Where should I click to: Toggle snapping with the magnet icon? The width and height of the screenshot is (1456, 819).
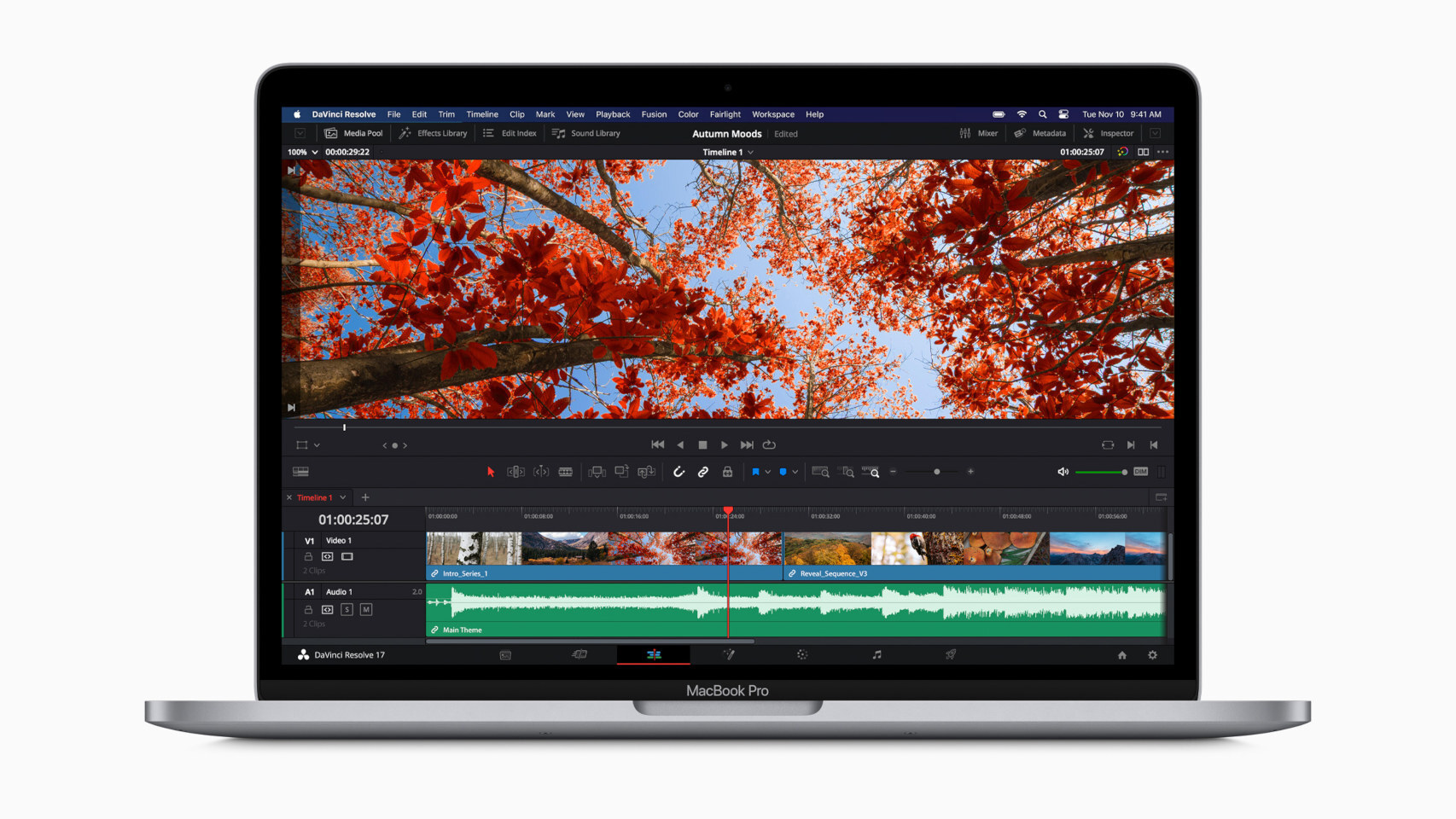[679, 471]
